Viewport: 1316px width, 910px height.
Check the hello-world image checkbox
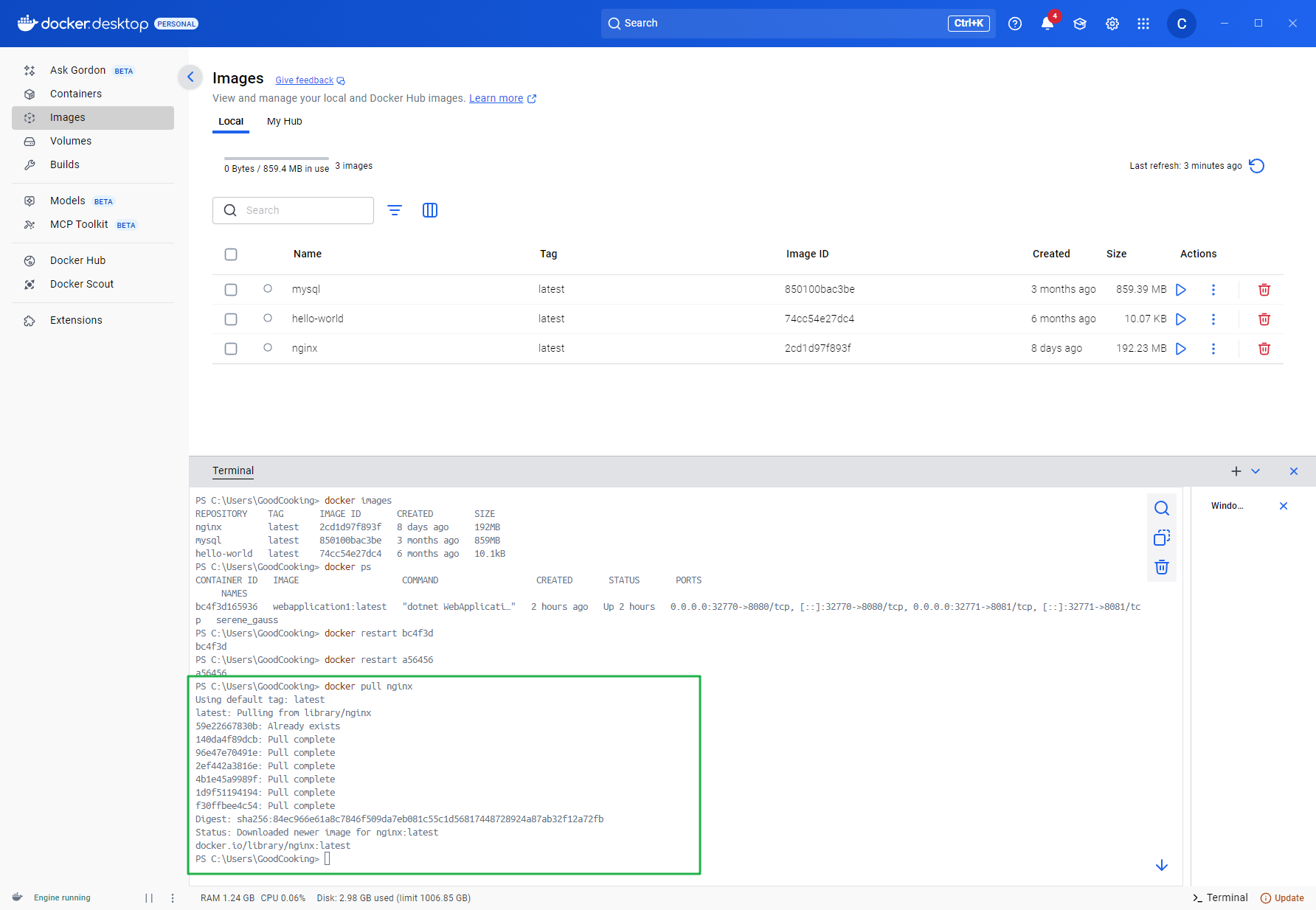pos(231,319)
